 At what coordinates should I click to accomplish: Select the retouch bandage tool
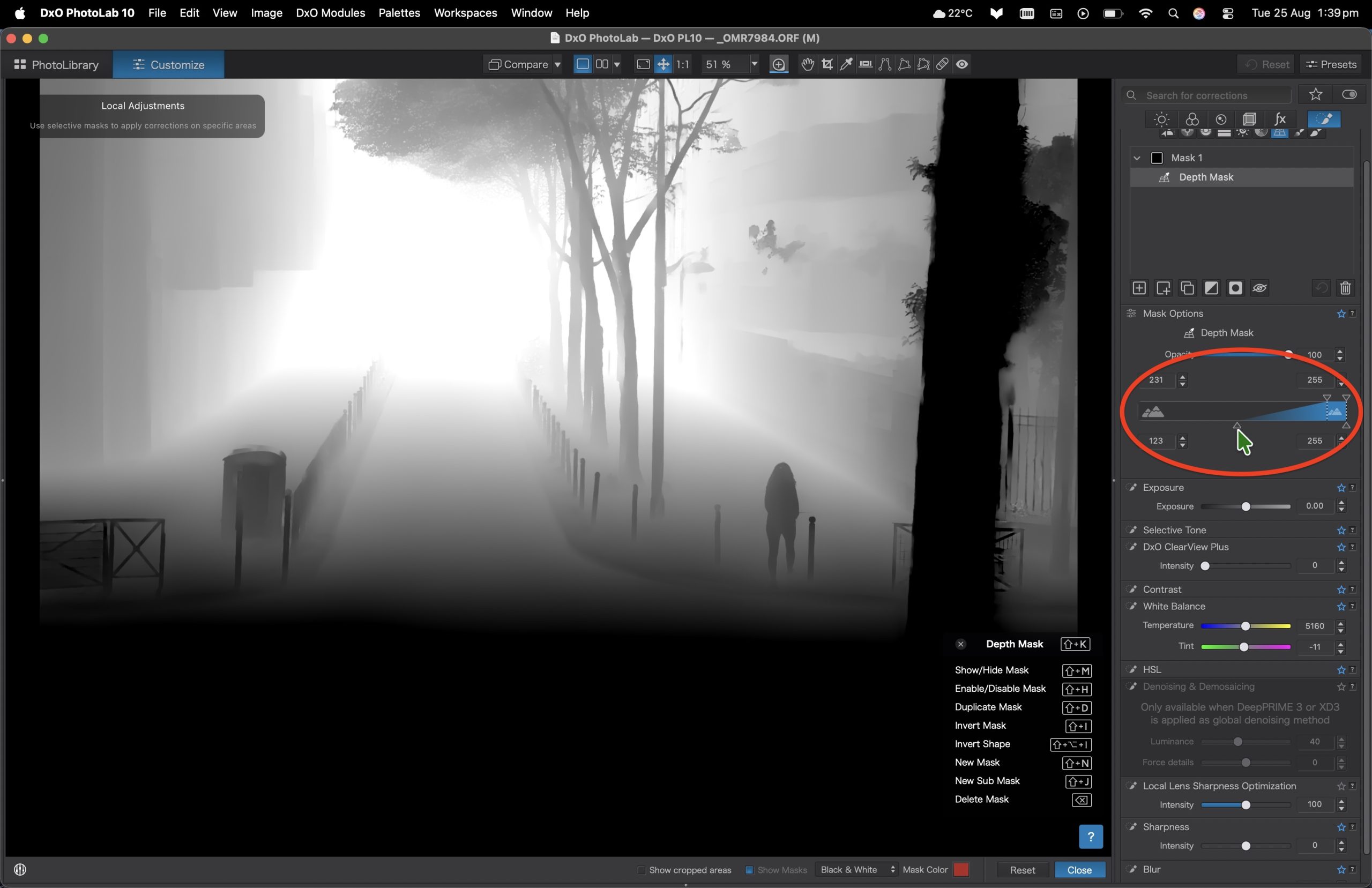(x=943, y=65)
